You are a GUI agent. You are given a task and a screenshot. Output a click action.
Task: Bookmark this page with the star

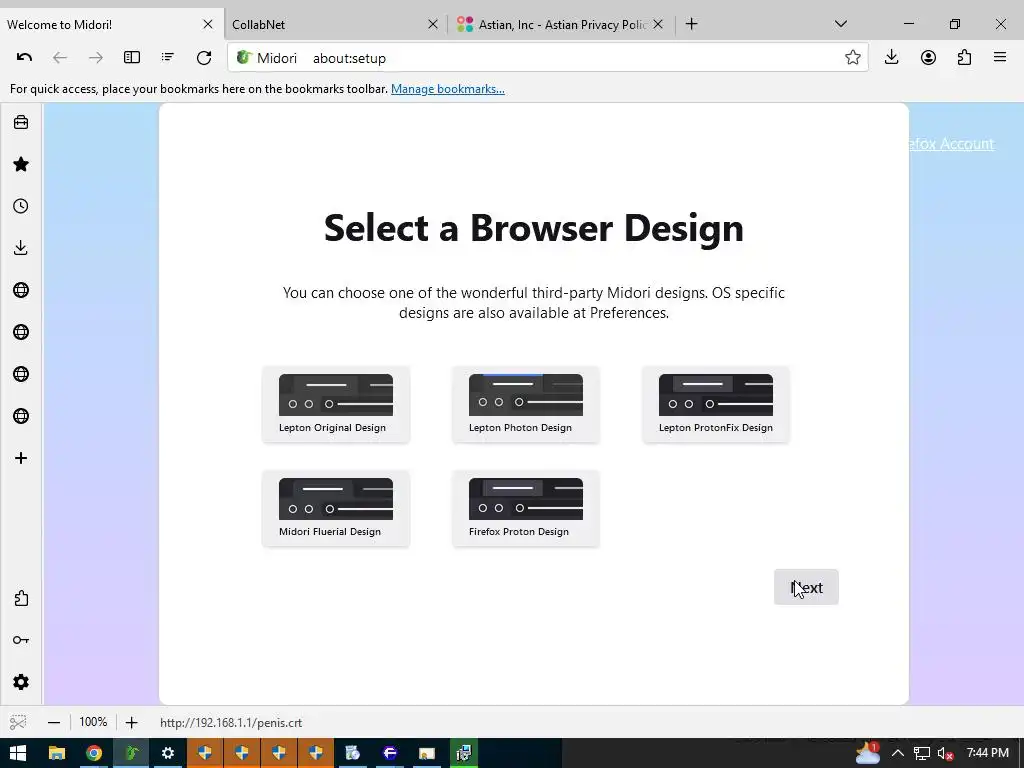pos(852,57)
